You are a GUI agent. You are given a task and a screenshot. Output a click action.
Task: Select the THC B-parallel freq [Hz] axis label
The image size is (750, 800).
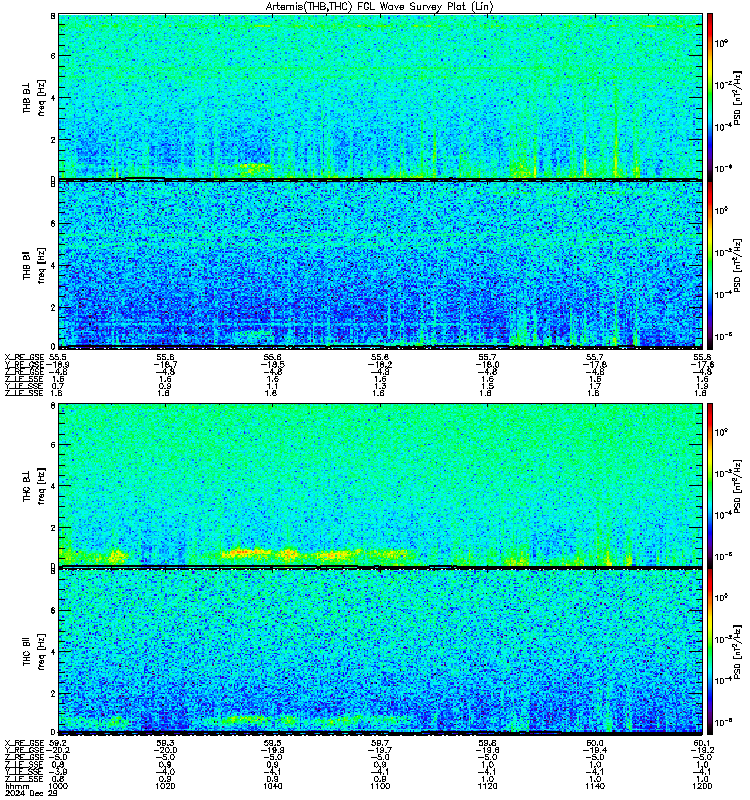pyautogui.click(x=41, y=652)
